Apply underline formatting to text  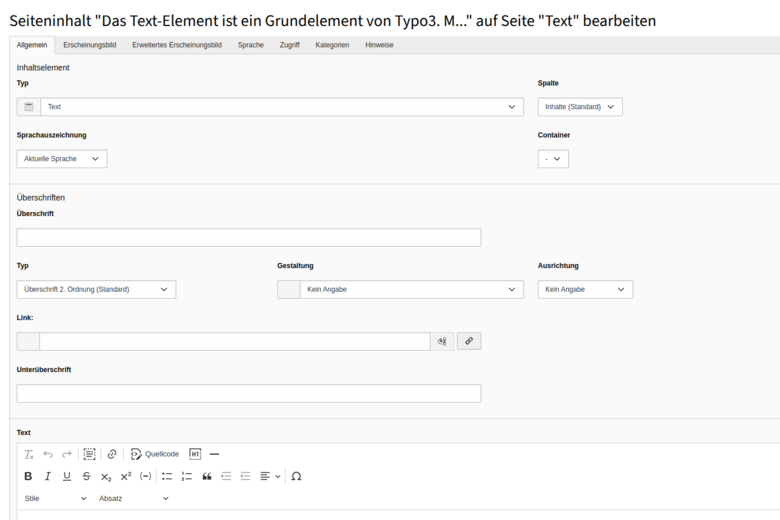[x=67, y=476]
